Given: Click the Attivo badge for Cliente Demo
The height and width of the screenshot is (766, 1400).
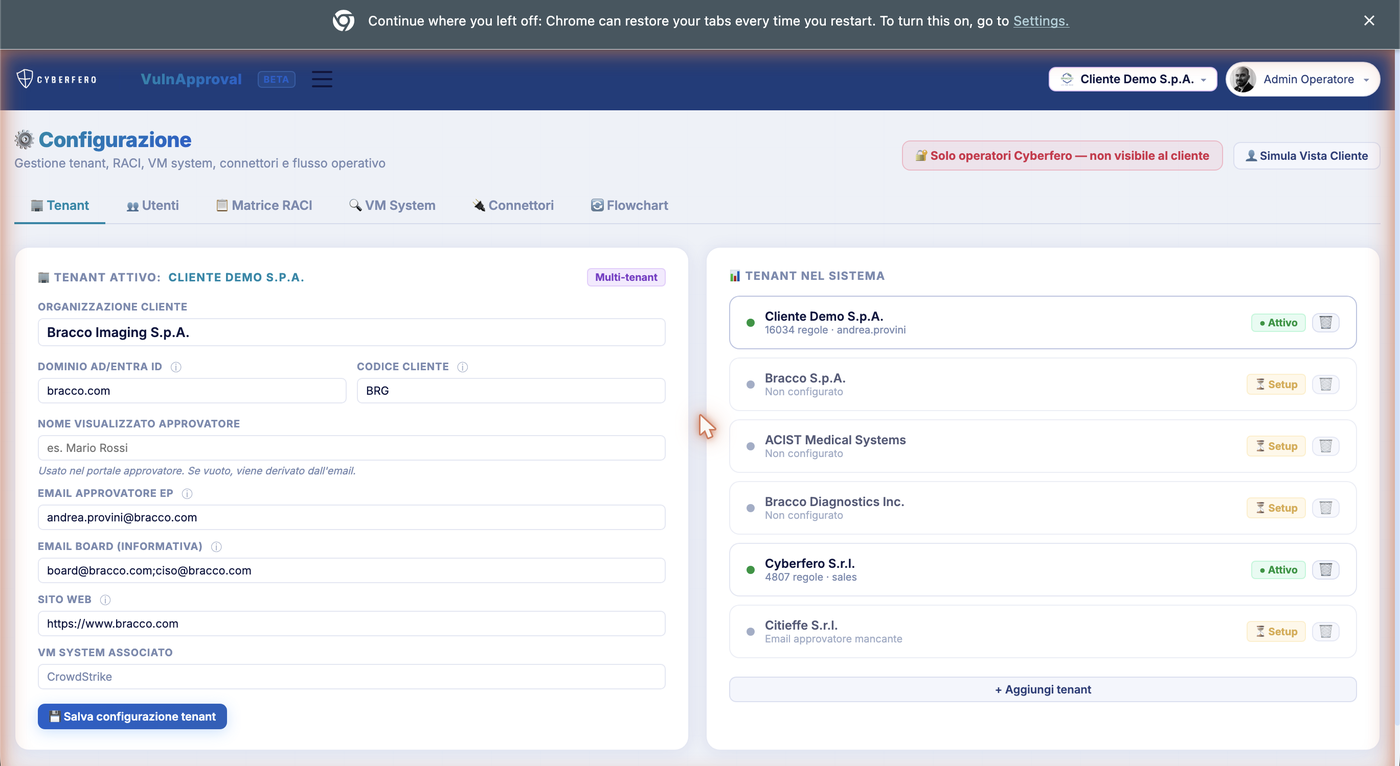Looking at the screenshot, I should [1278, 323].
